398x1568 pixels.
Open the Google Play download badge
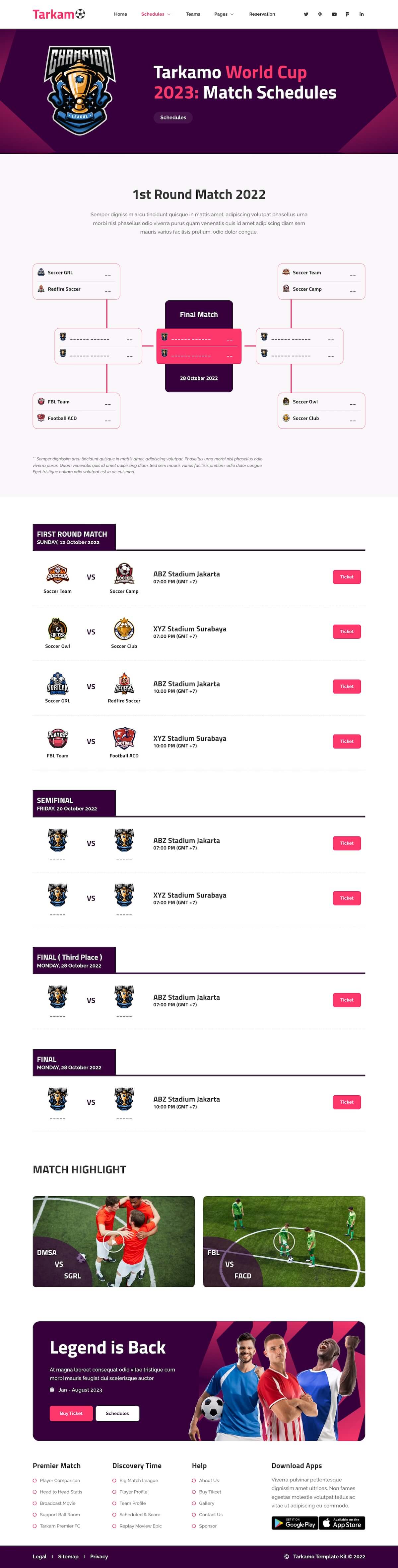coord(295,1523)
